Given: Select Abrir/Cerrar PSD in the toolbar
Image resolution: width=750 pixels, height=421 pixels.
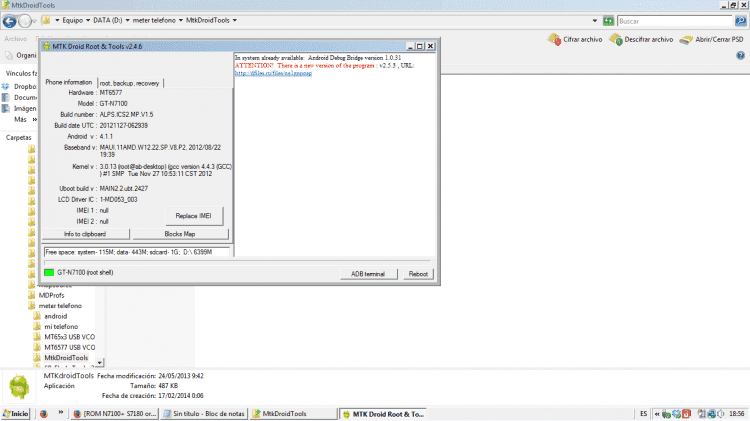Looking at the screenshot, I should click(x=711, y=39).
